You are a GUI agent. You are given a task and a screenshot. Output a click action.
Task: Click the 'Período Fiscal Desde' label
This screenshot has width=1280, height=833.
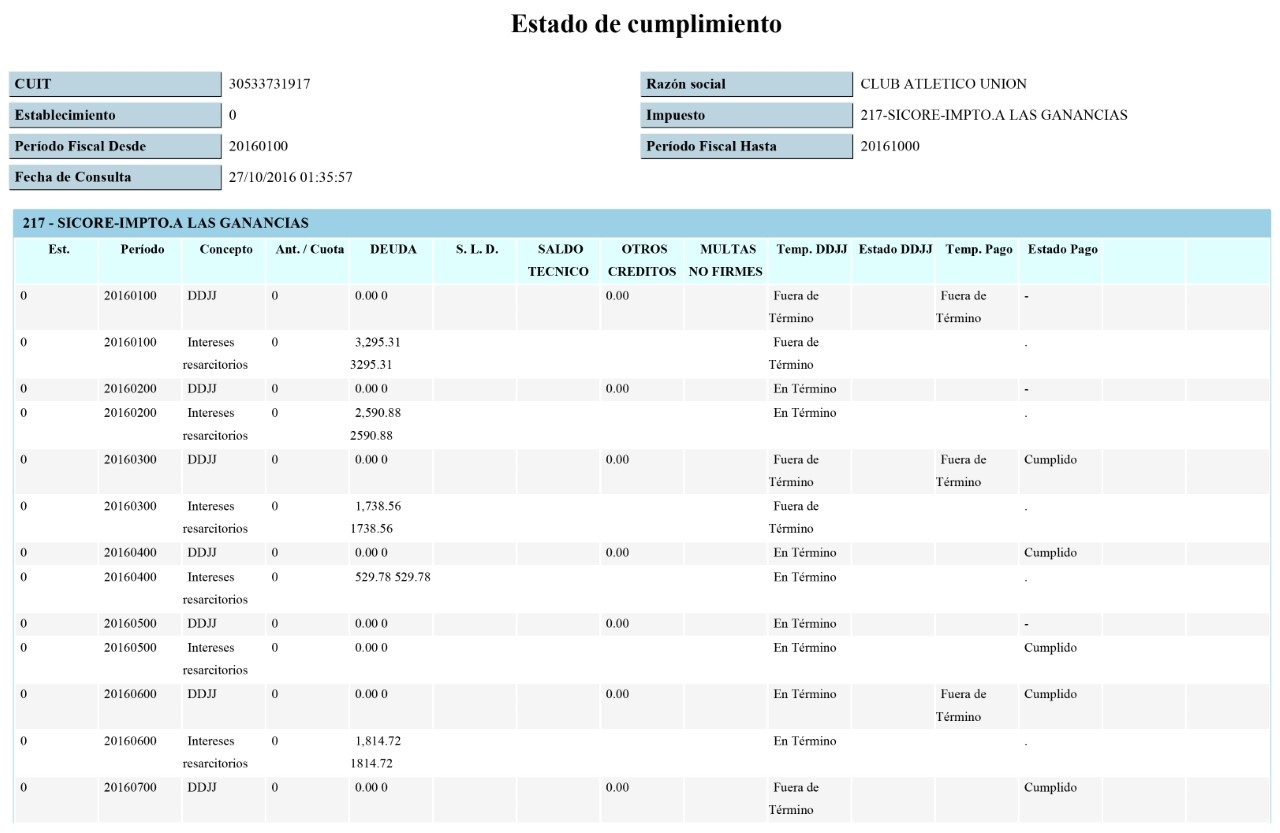[80, 146]
